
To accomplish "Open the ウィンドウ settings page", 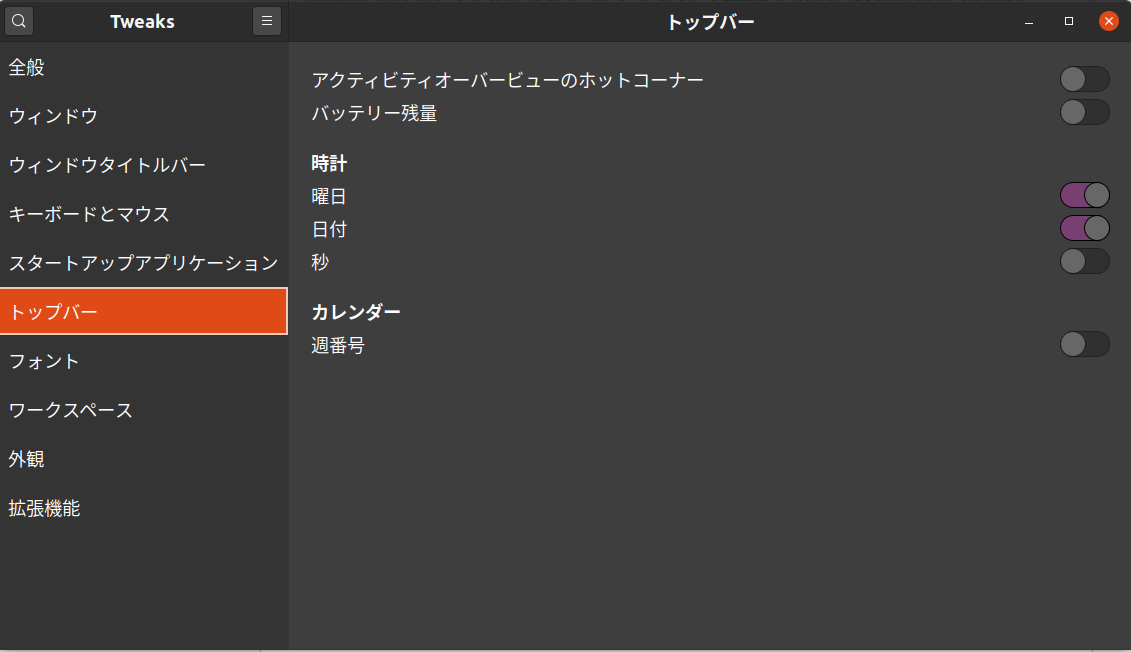I will pyautogui.click(x=144, y=116).
